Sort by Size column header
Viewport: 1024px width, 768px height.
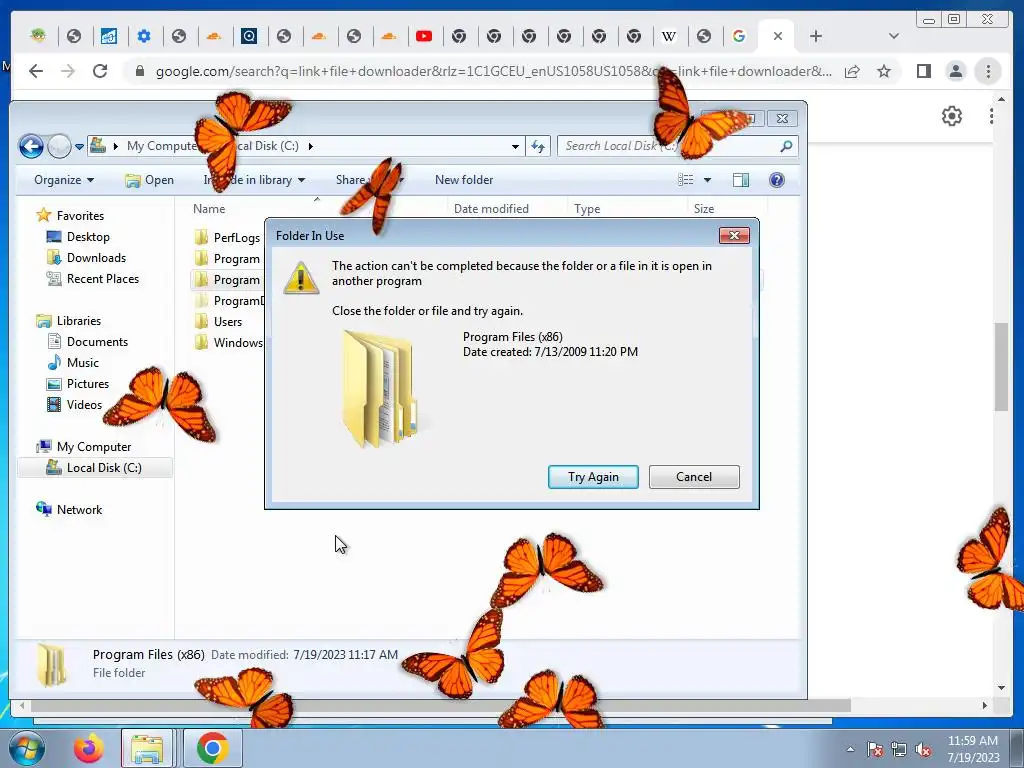(x=703, y=209)
